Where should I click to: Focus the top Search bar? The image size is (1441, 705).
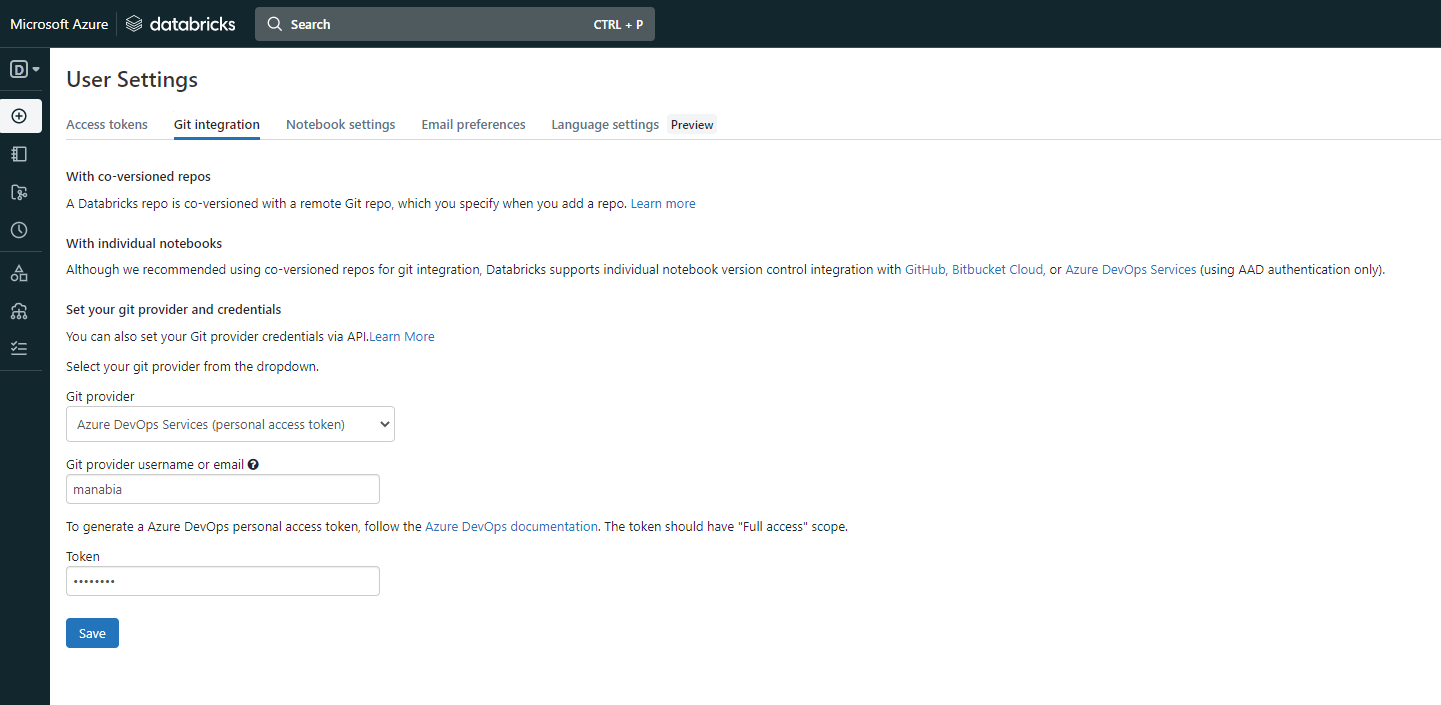tap(455, 24)
